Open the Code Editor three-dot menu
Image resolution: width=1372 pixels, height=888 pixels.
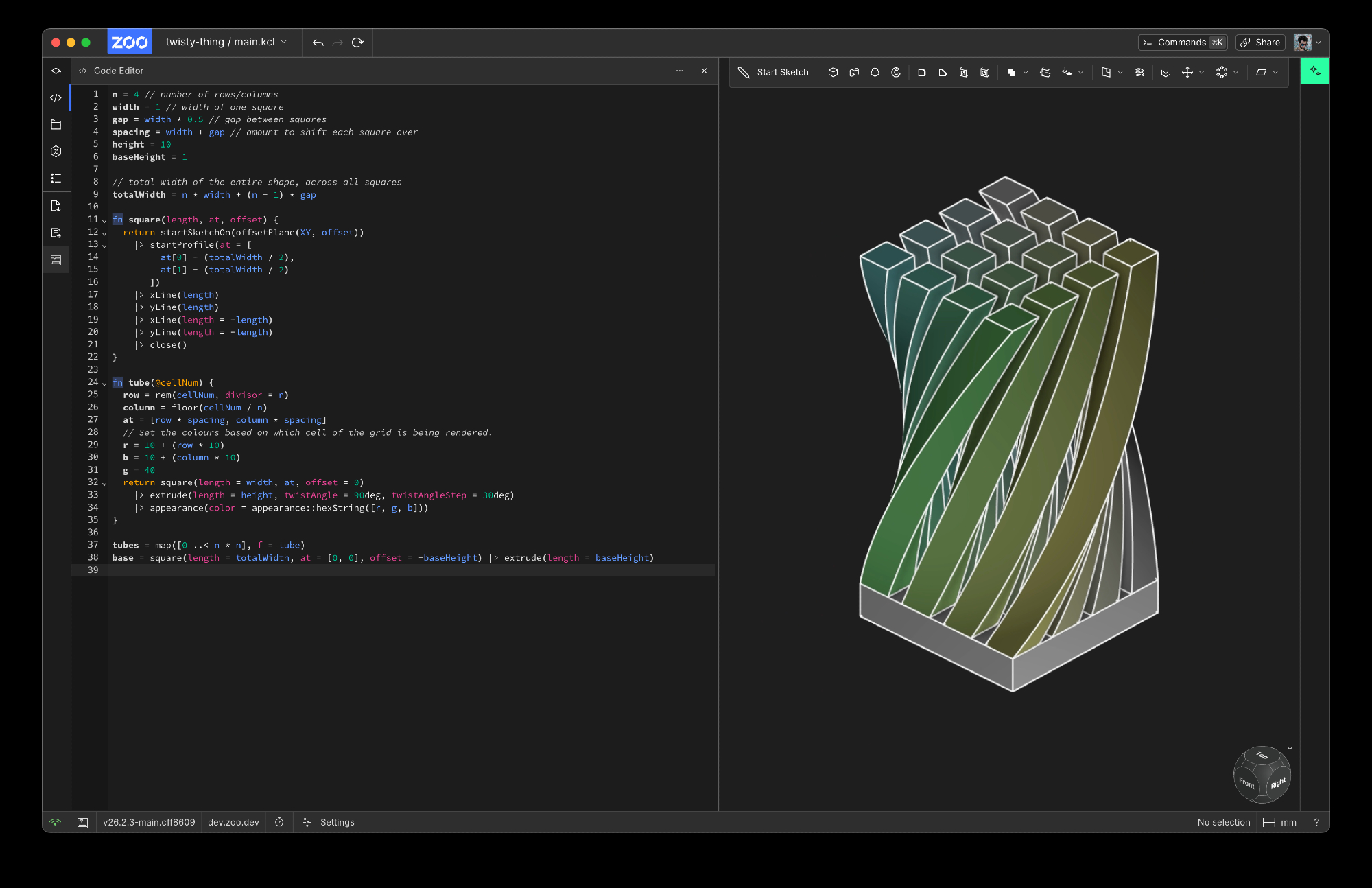point(679,71)
